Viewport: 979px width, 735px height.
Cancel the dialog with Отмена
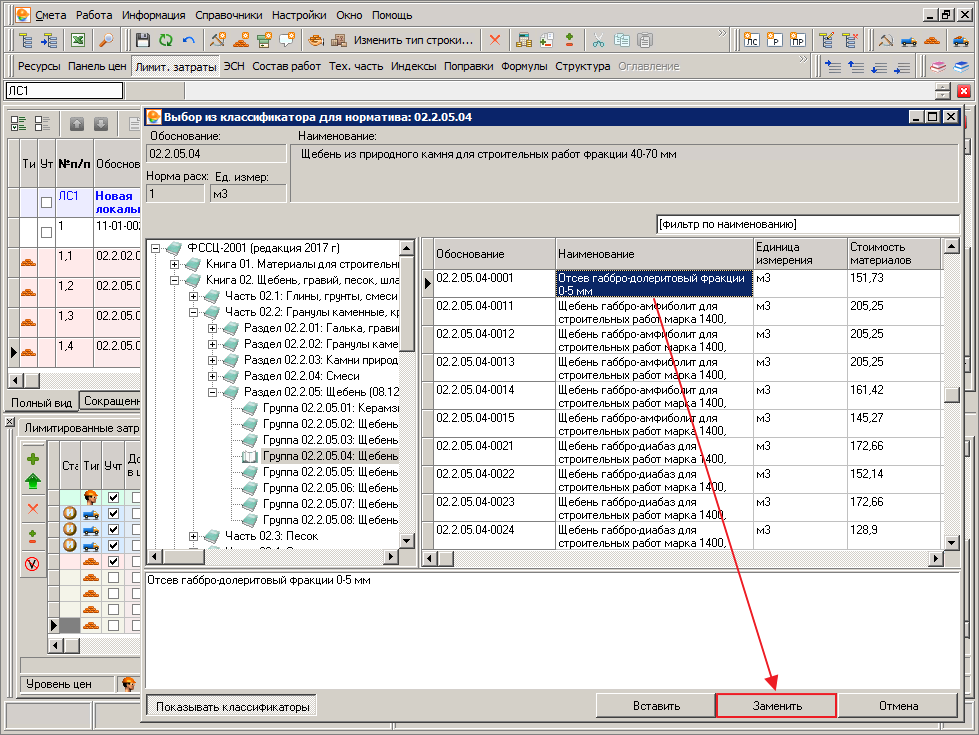(x=898, y=706)
